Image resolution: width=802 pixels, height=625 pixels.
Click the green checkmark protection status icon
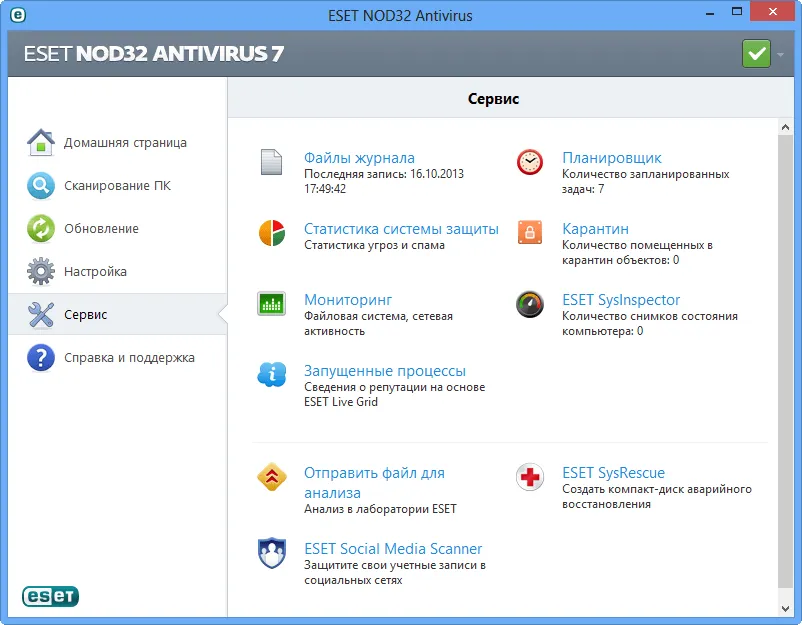(756, 53)
